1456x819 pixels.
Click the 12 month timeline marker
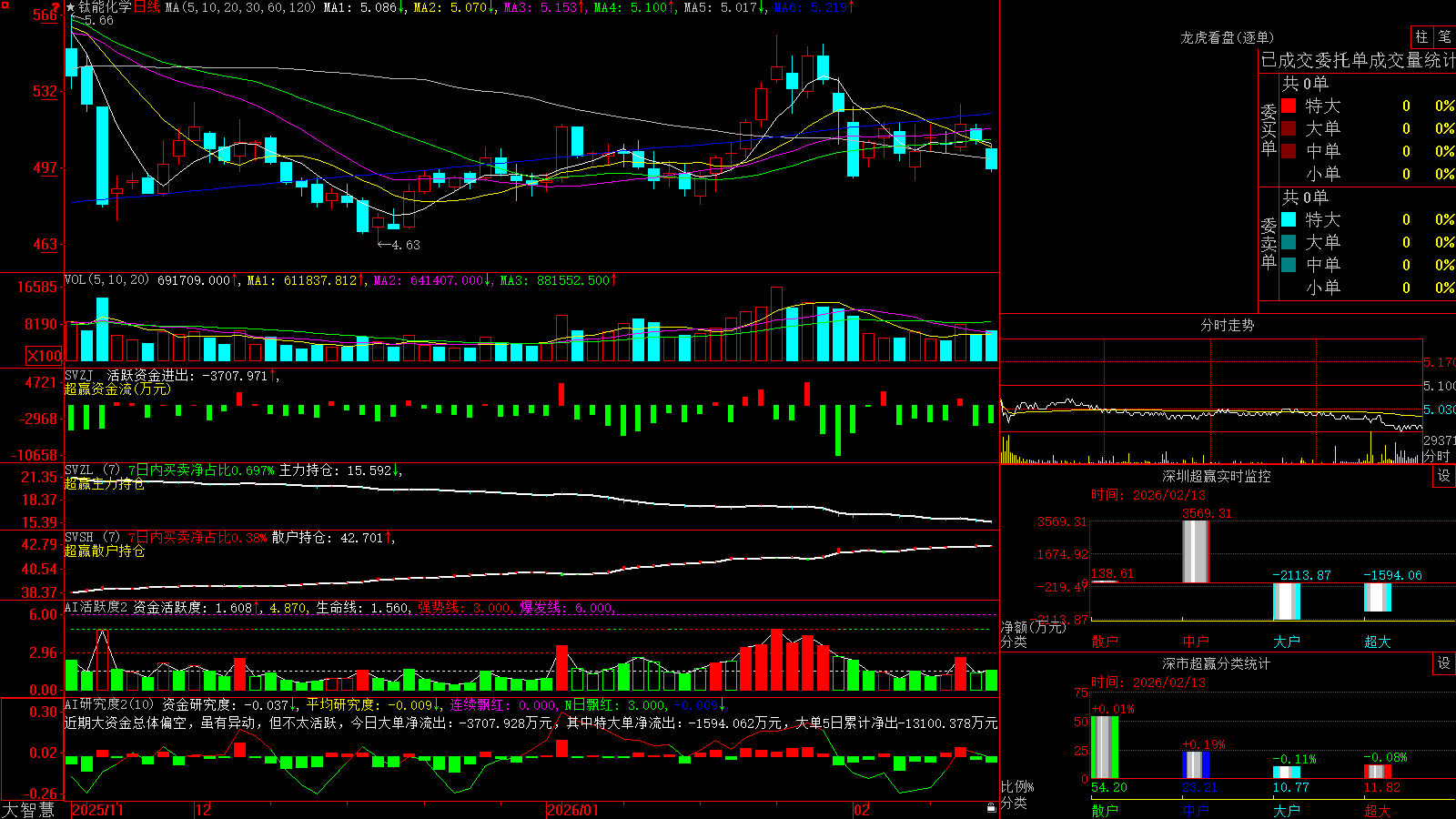point(204,810)
